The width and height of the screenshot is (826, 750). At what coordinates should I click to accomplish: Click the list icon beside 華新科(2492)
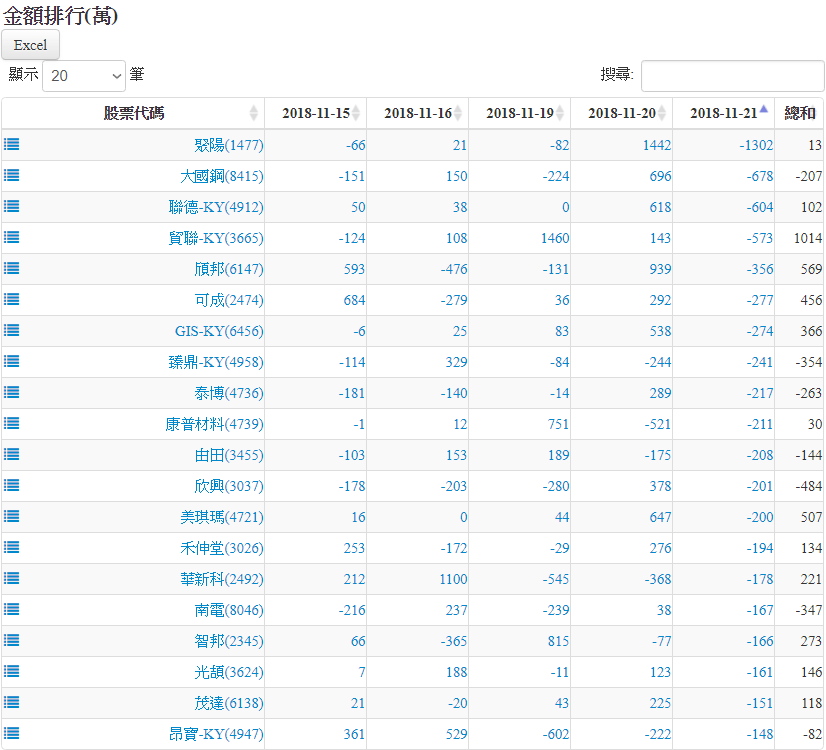coord(11,578)
